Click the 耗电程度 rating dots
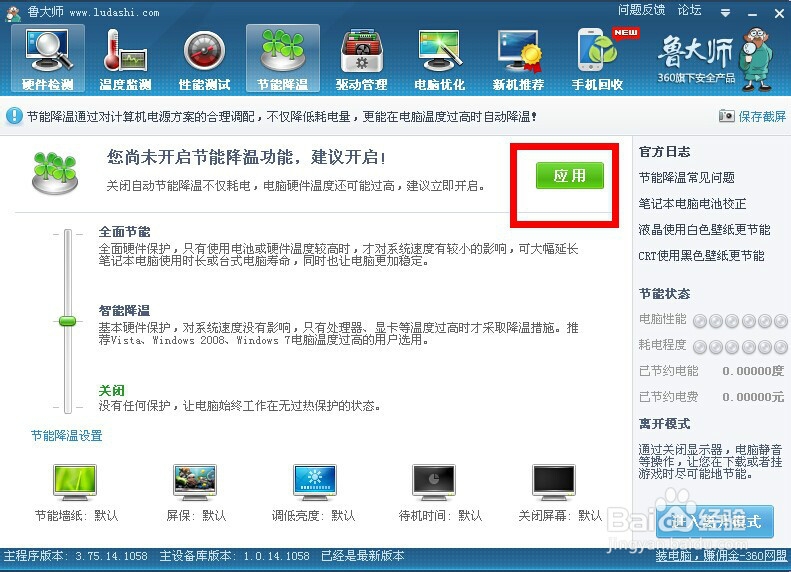Viewport: 791px width, 572px height. click(x=740, y=347)
